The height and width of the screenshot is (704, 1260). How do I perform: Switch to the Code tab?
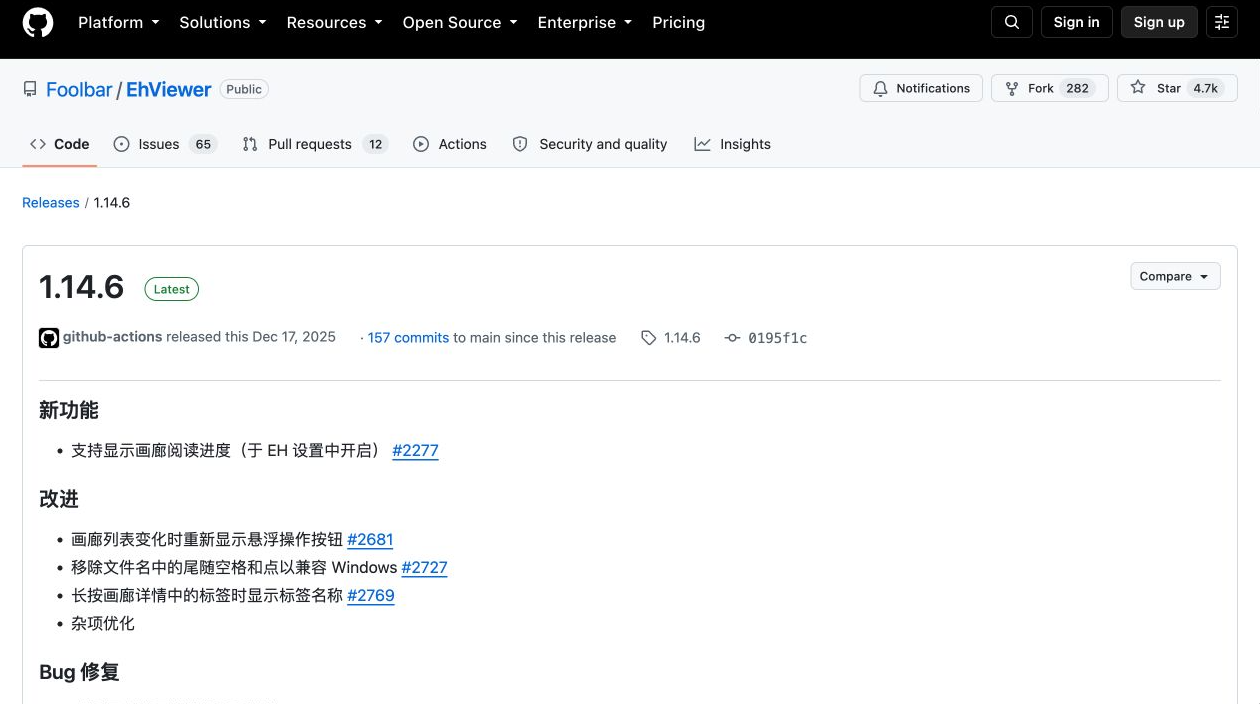coord(60,144)
